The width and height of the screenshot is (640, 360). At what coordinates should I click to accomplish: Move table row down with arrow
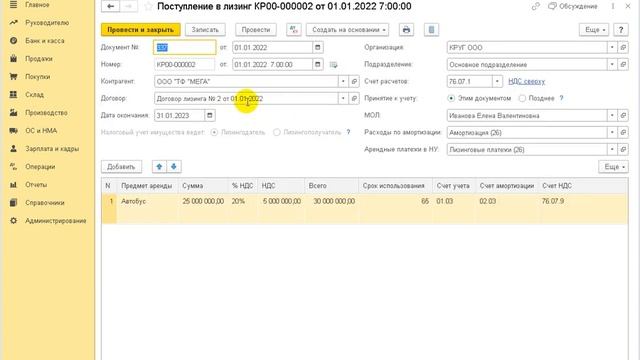pos(174,167)
